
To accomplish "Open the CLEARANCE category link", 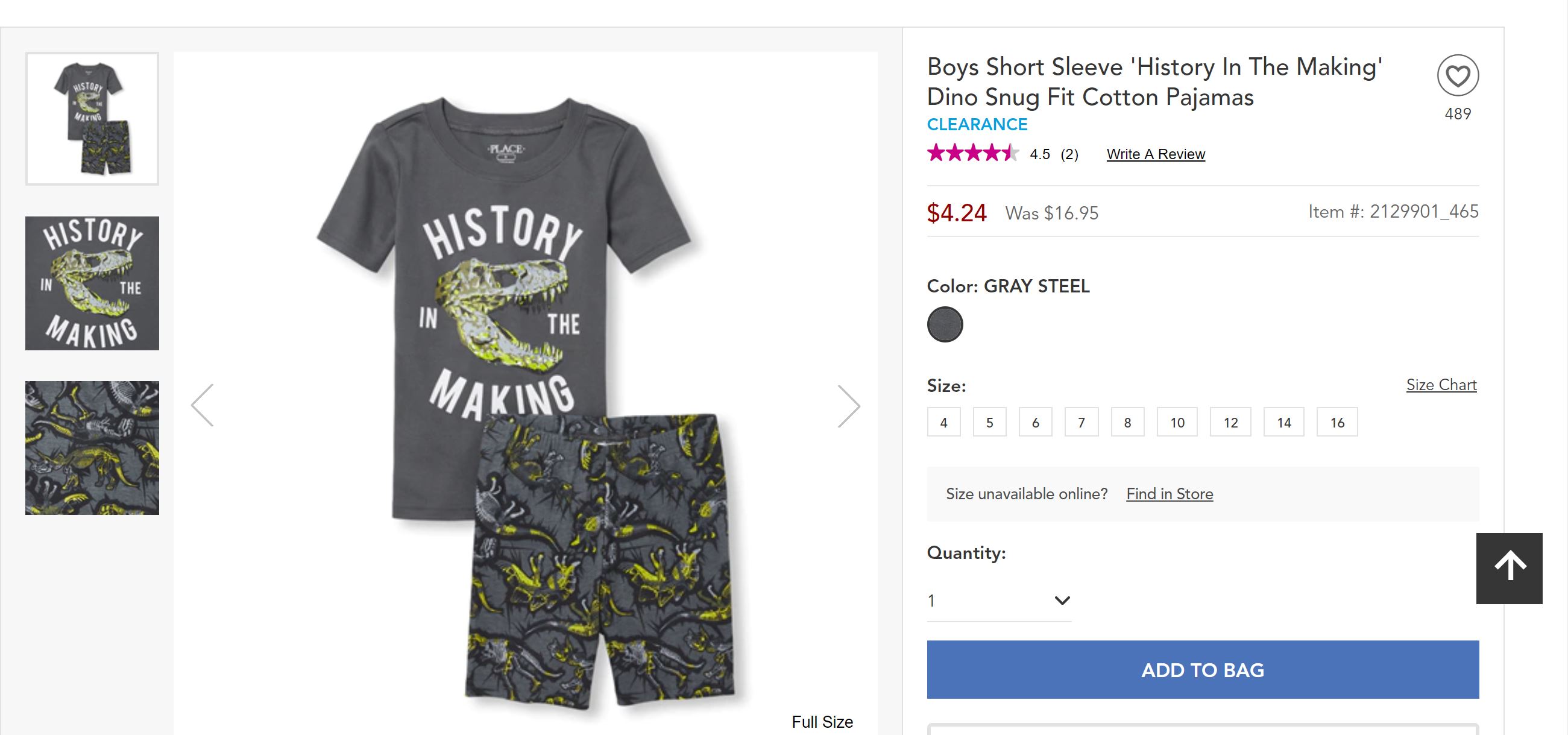I will (x=977, y=124).
